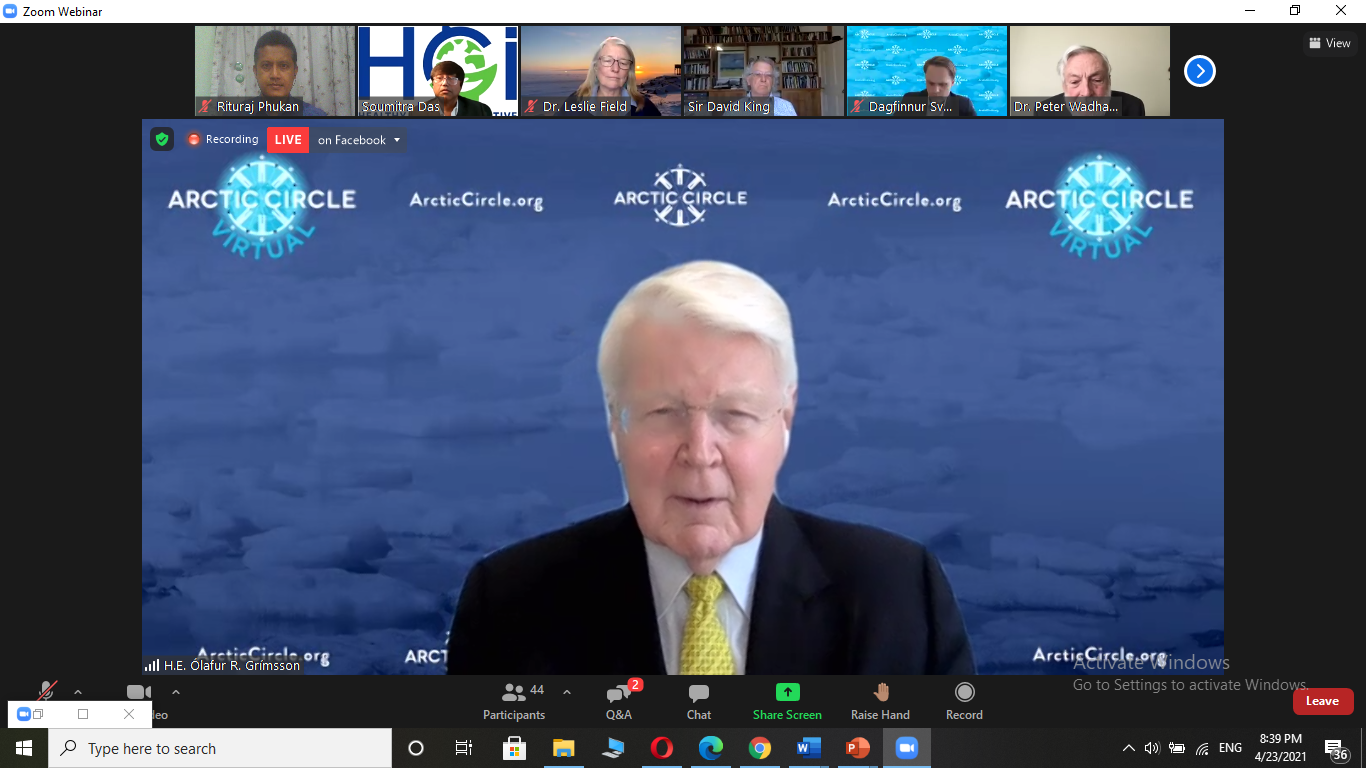
Task: Click the restore button in the small window
Action: pos(38,714)
